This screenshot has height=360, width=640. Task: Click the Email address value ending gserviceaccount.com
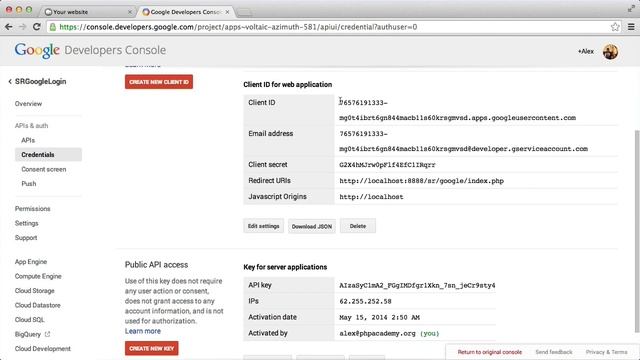coord(463,141)
